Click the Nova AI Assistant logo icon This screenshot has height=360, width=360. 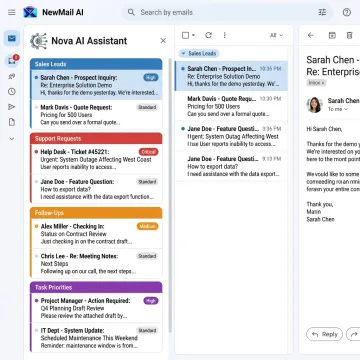coord(38,41)
